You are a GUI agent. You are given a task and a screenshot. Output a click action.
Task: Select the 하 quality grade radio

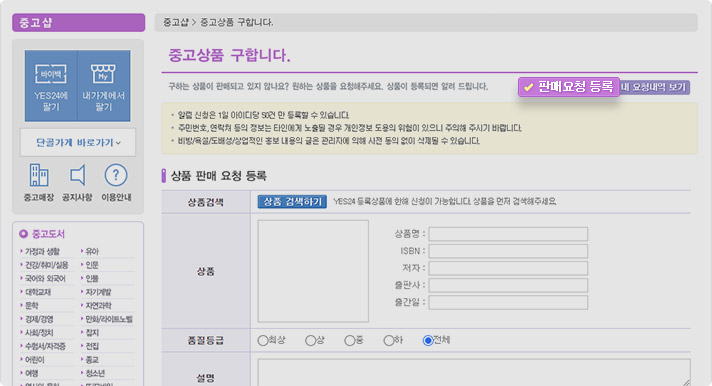click(388, 341)
